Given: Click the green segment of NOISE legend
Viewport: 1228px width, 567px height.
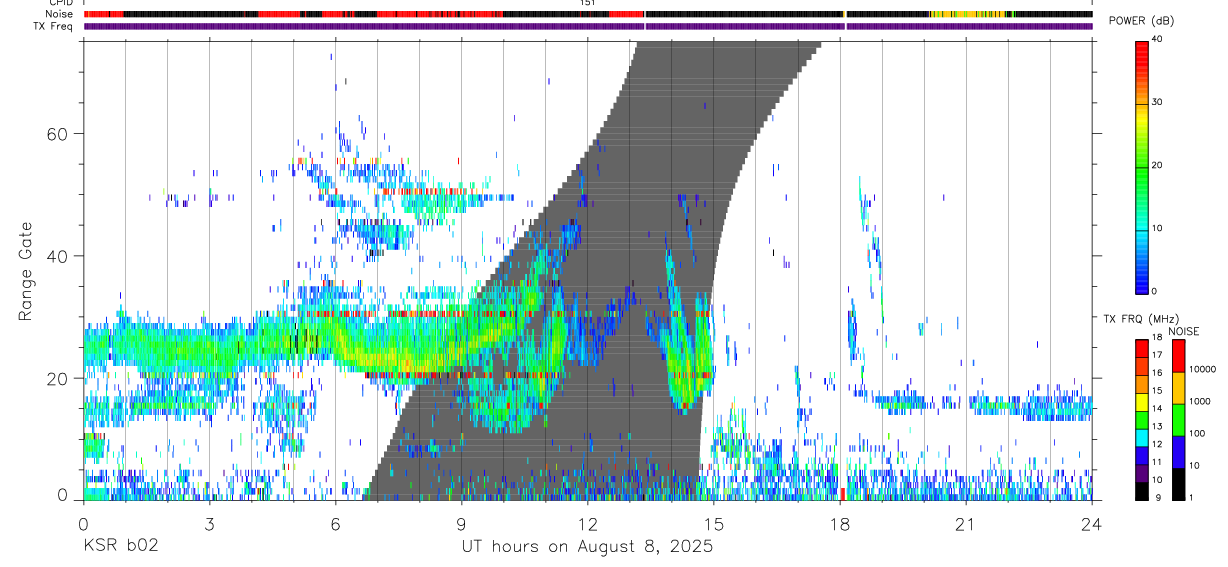Looking at the screenshot, I should (x=1177, y=420).
